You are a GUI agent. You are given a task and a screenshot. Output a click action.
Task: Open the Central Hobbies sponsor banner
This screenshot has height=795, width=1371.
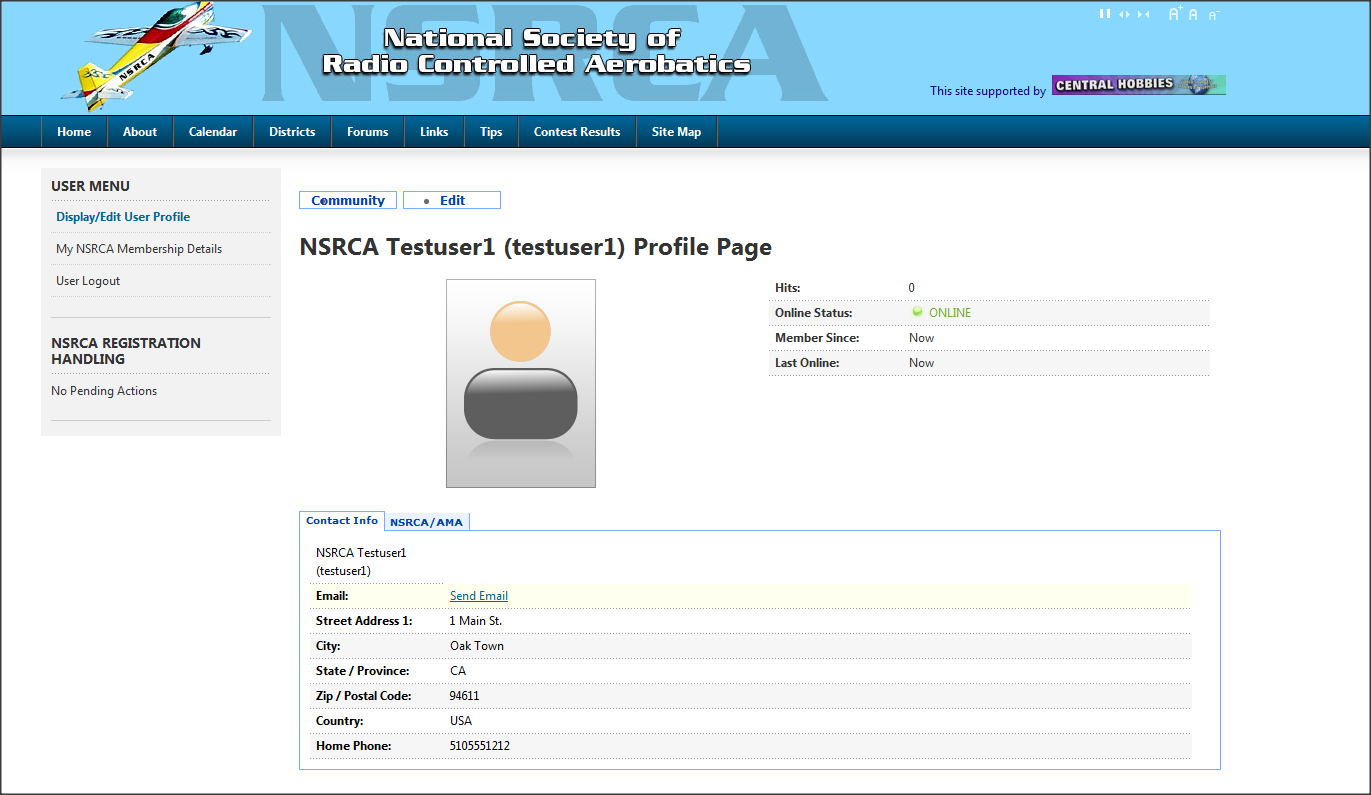click(x=1138, y=85)
